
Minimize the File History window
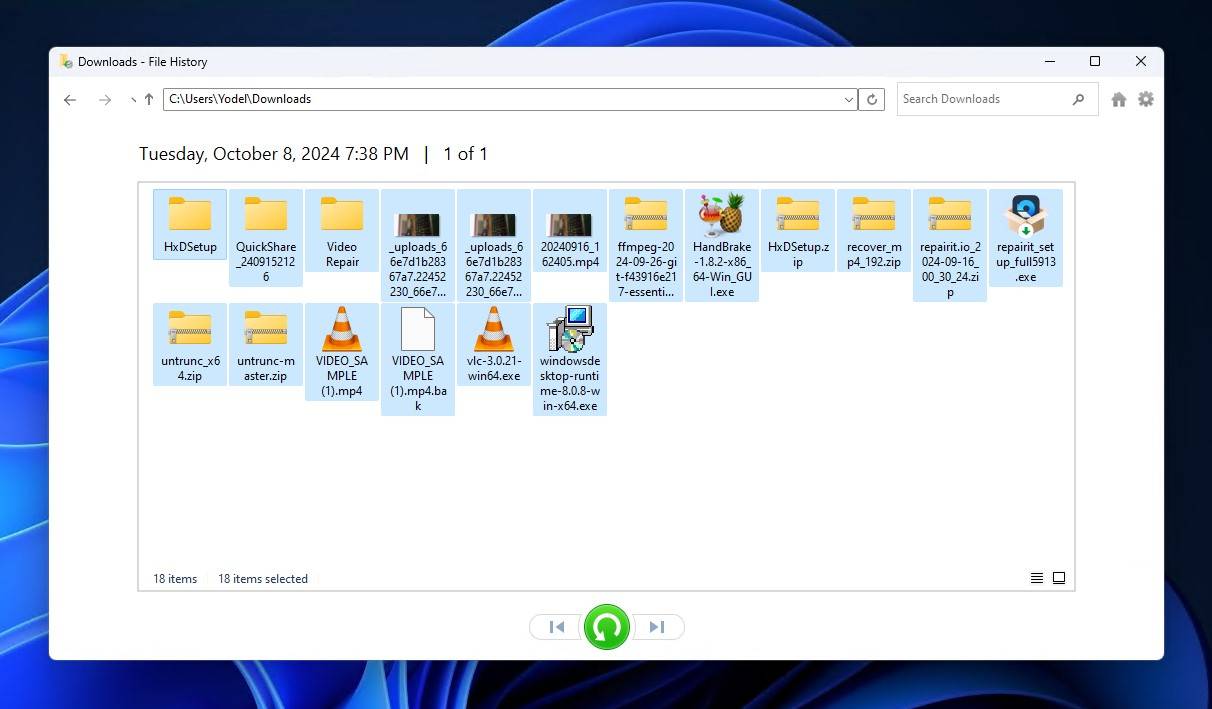coord(1050,61)
